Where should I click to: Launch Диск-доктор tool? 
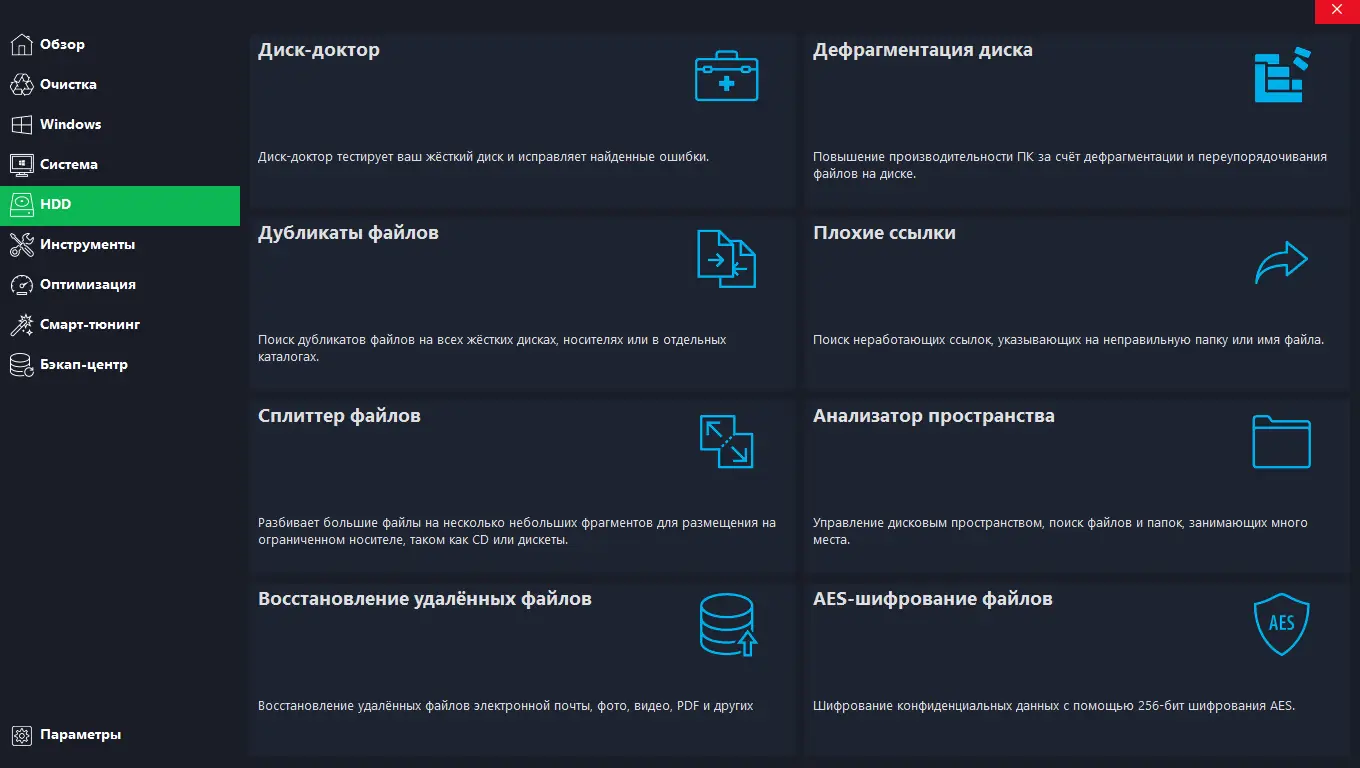pos(522,119)
